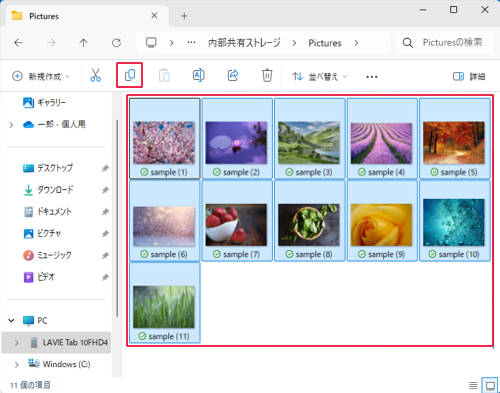
Task: Click the Paste clipboard icon
Action: tap(164, 76)
